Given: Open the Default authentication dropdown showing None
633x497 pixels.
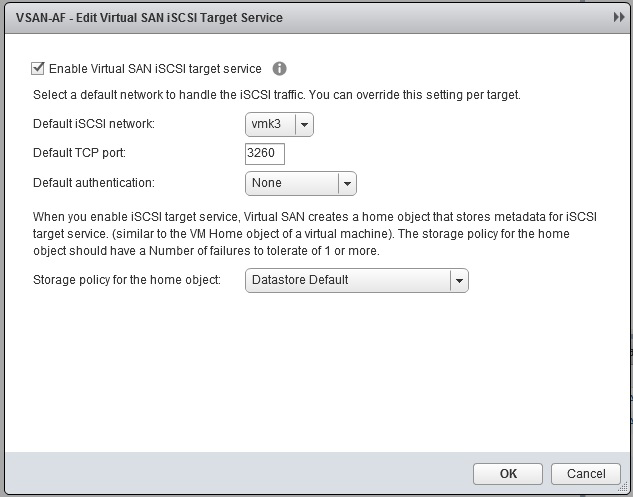Looking at the screenshot, I should [x=291, y=183].
